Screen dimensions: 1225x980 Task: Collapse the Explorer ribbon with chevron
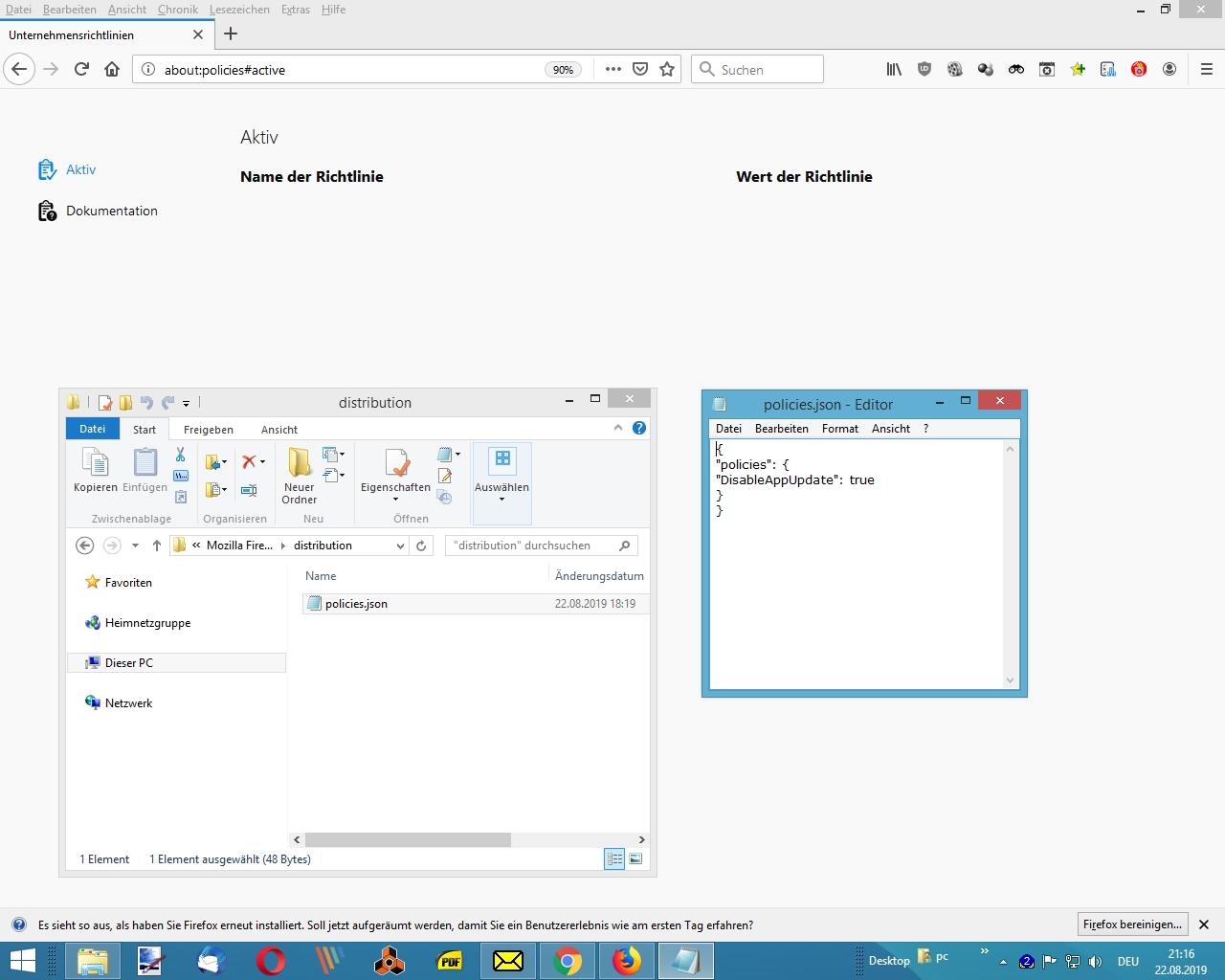tap(618, 428)
